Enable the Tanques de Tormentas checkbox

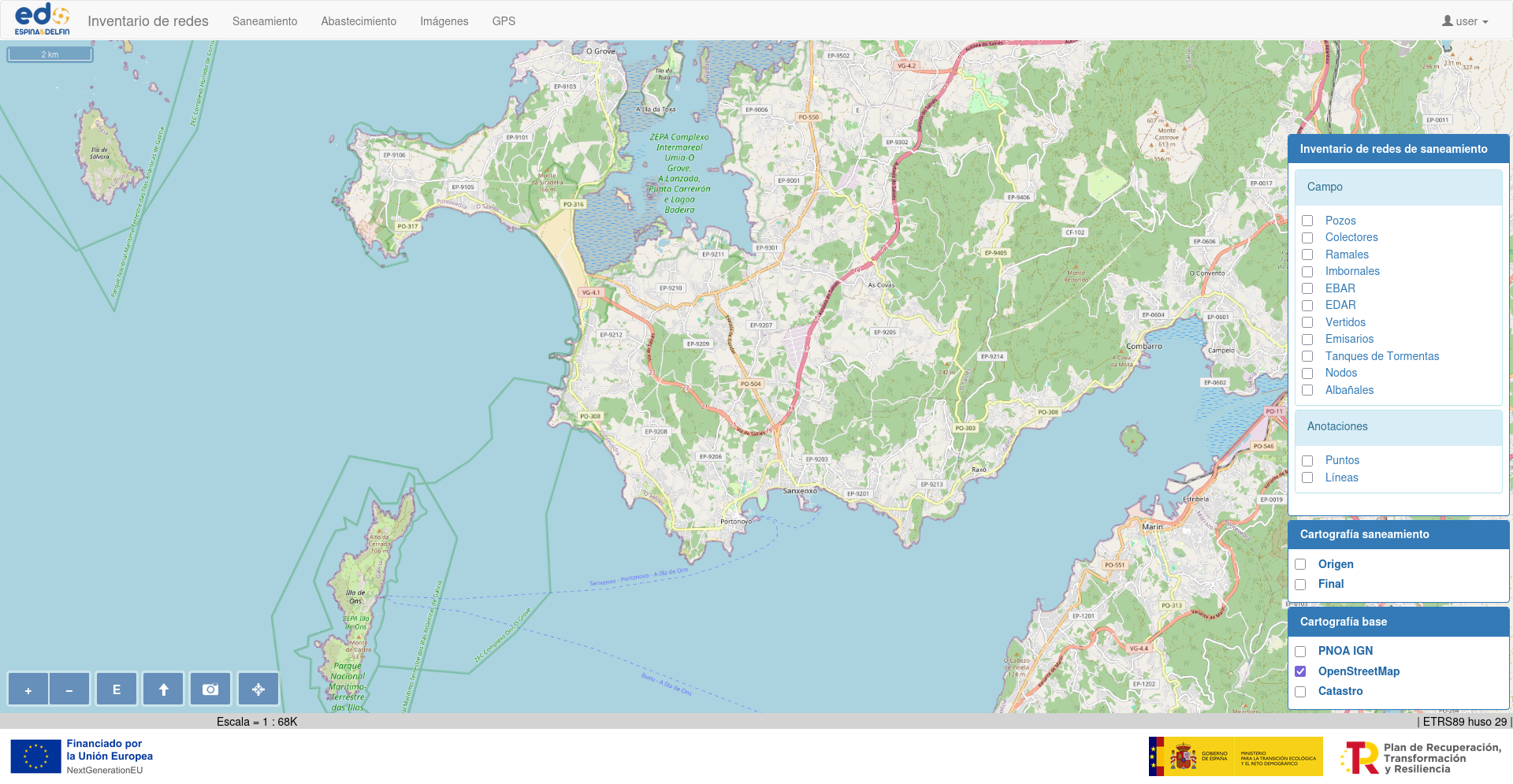click(1307, 356)
